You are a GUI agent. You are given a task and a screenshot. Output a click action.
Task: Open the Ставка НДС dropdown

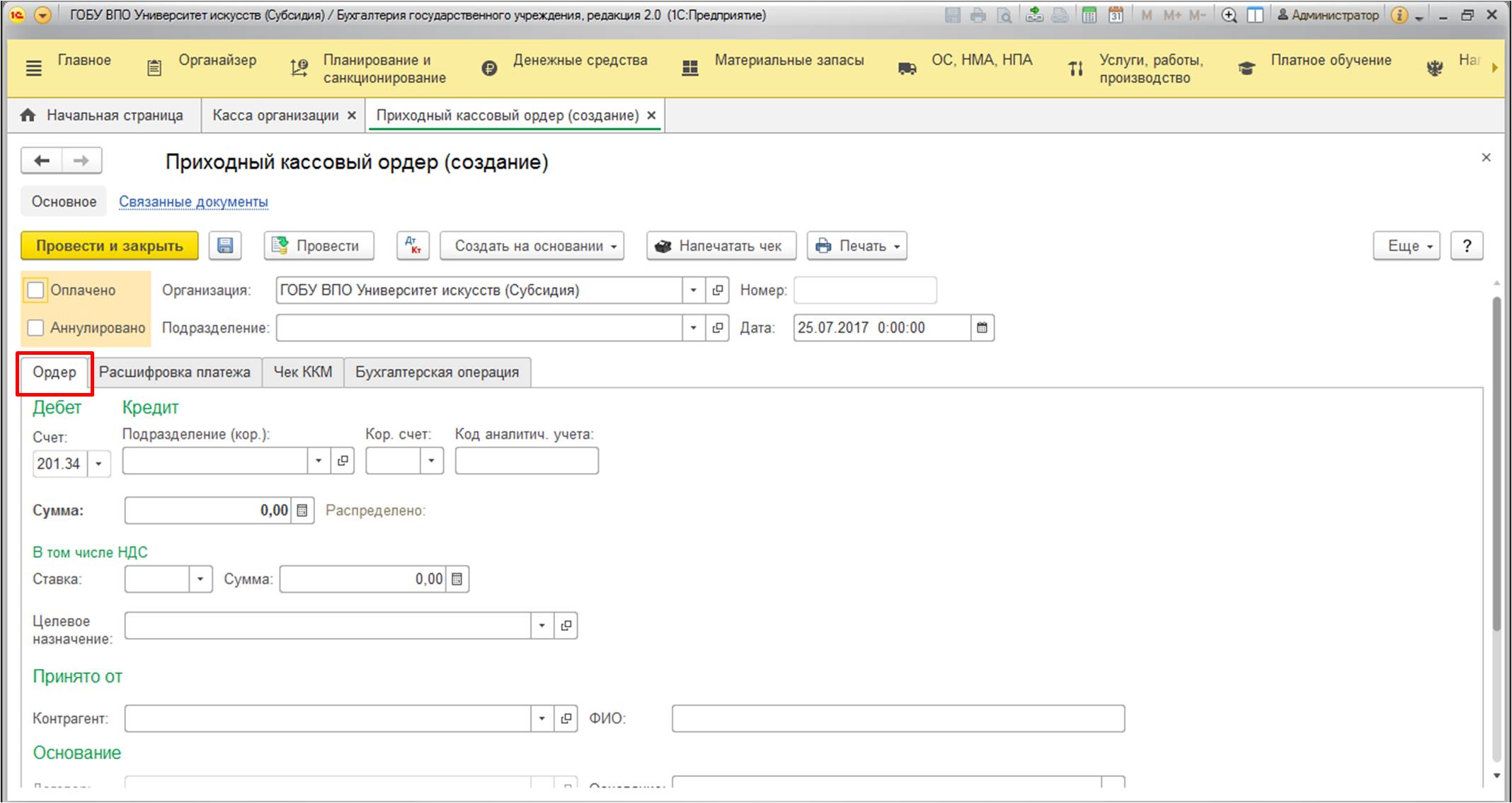(200, 579)
